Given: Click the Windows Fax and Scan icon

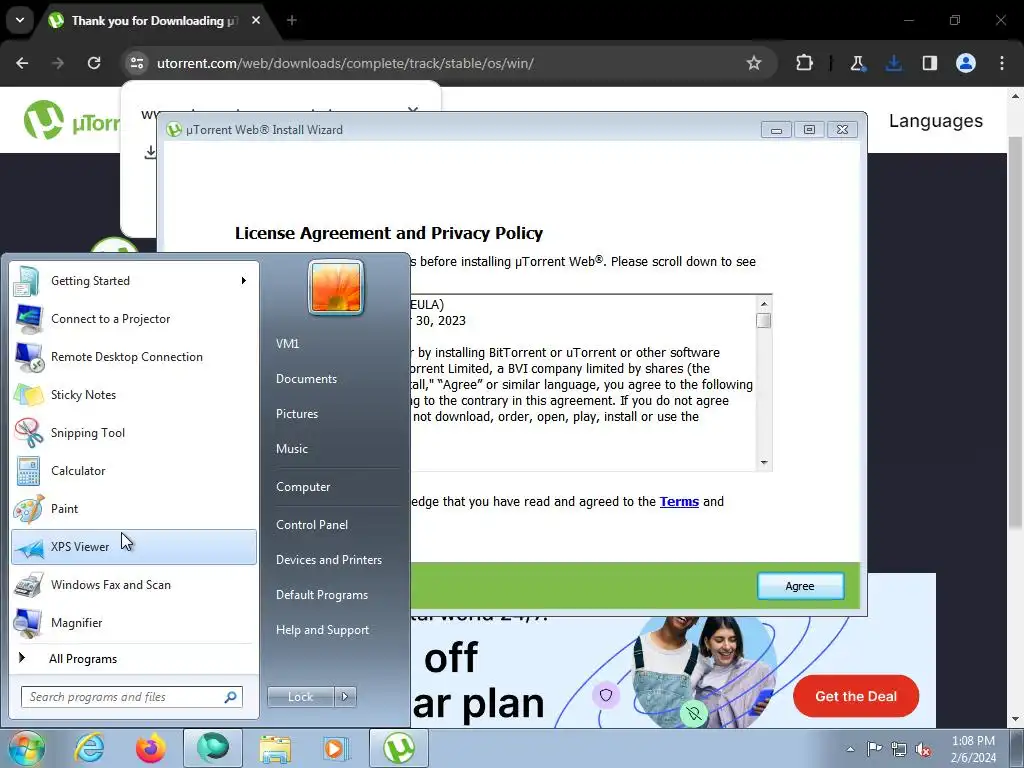Looking at the screenshot, I should pos(28,585).
